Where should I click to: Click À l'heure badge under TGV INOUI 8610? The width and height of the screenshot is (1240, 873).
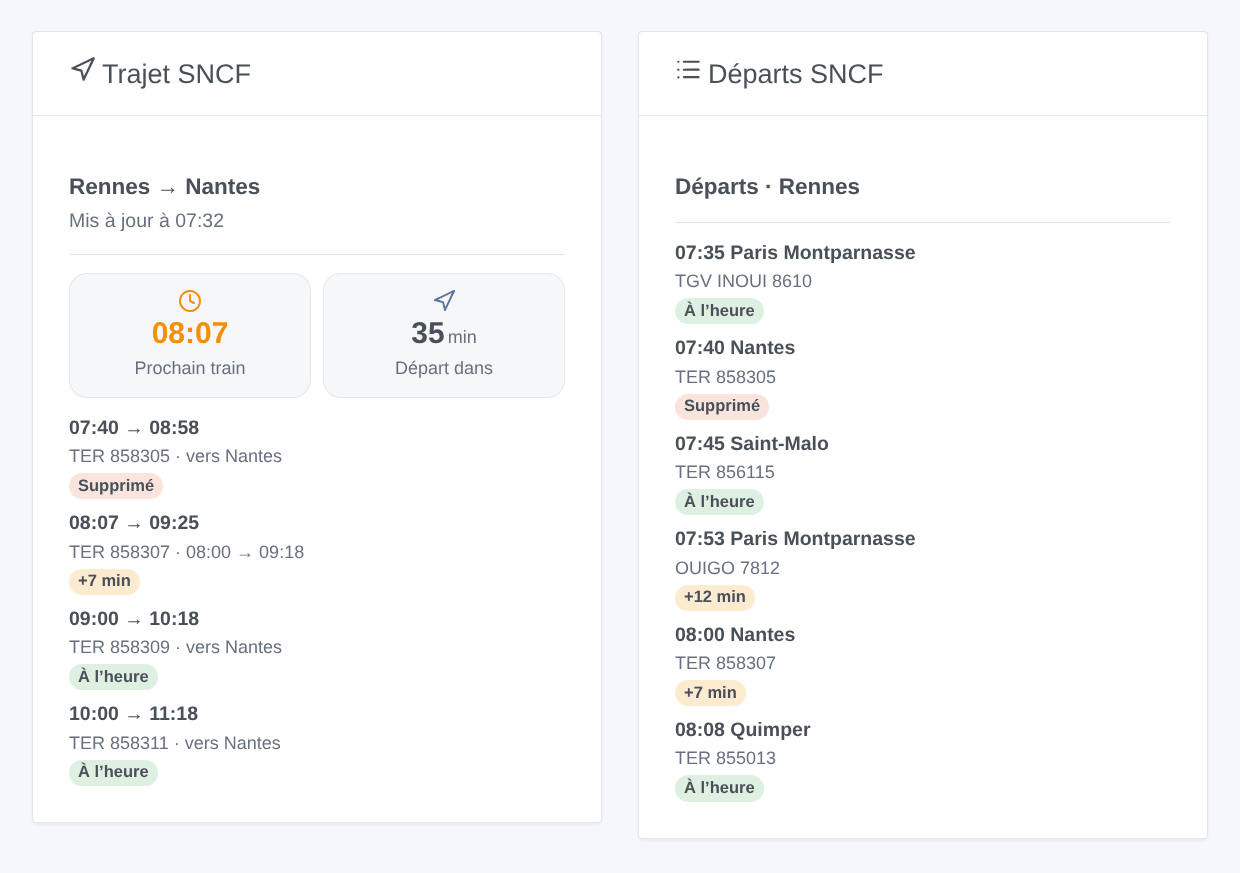[719, 311]
